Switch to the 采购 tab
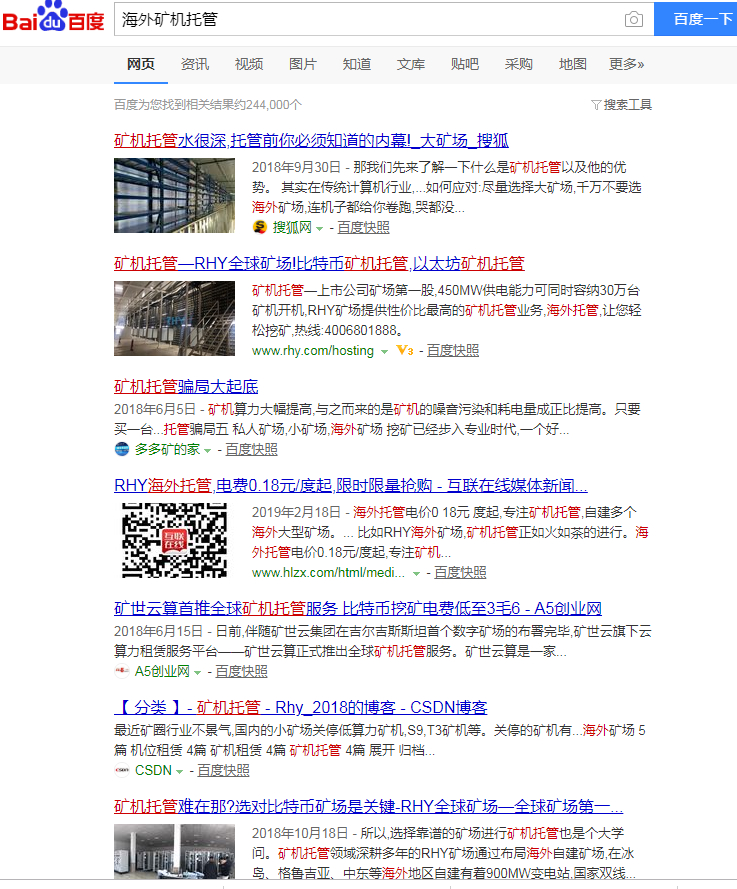Screen dimensions: 737x889 tap(519, 64)
